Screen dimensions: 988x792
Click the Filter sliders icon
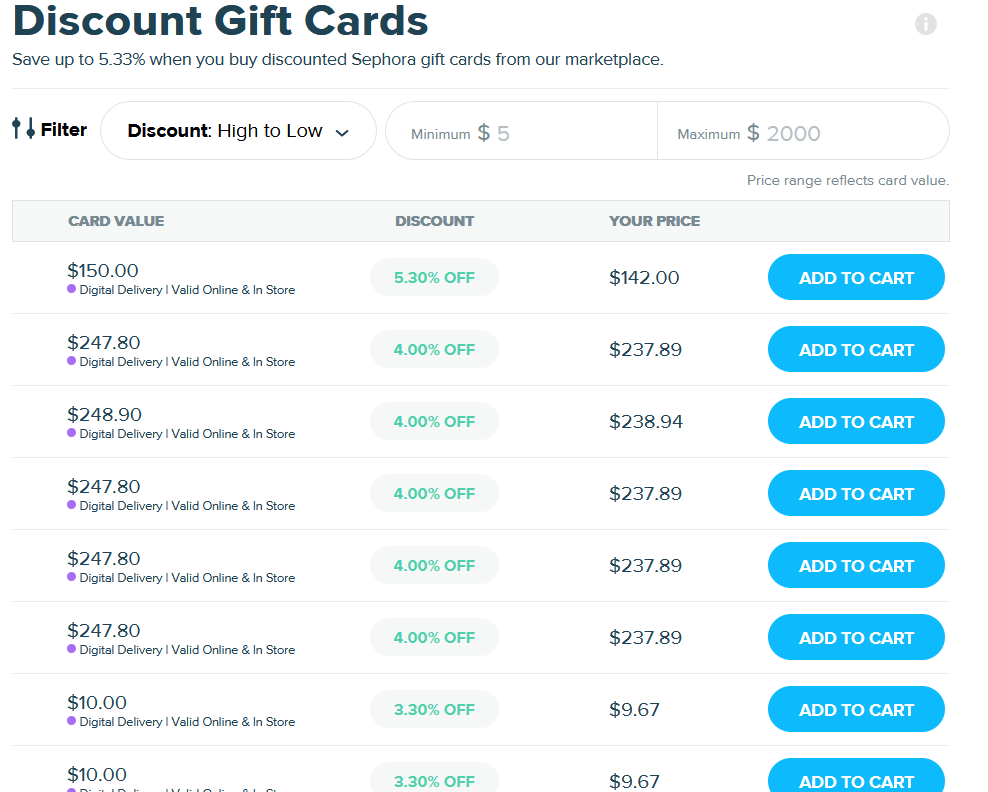click(x=23, y=129)
